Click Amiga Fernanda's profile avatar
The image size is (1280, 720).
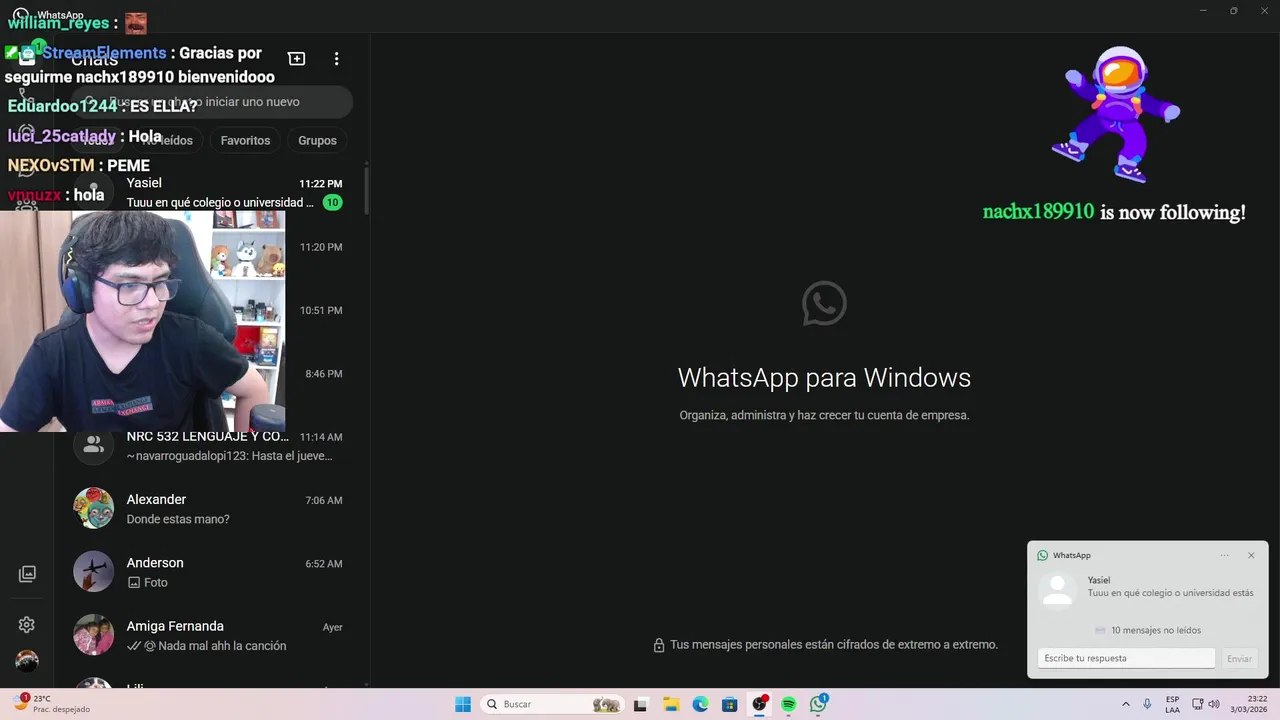tap(93, 635)
